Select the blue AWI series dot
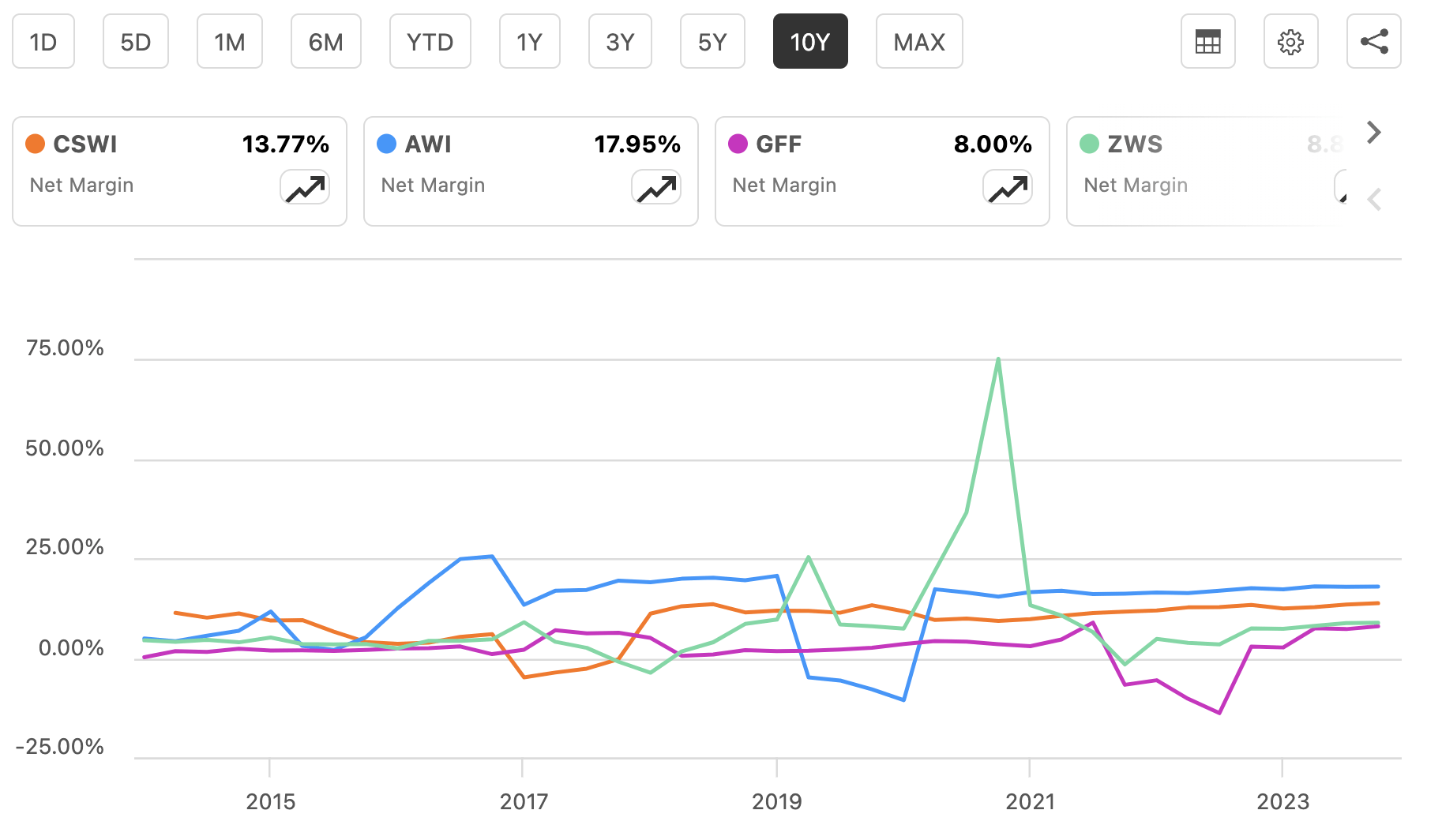Image resolution: width=1442 pixels, height=840 pixels. point(385,144)
